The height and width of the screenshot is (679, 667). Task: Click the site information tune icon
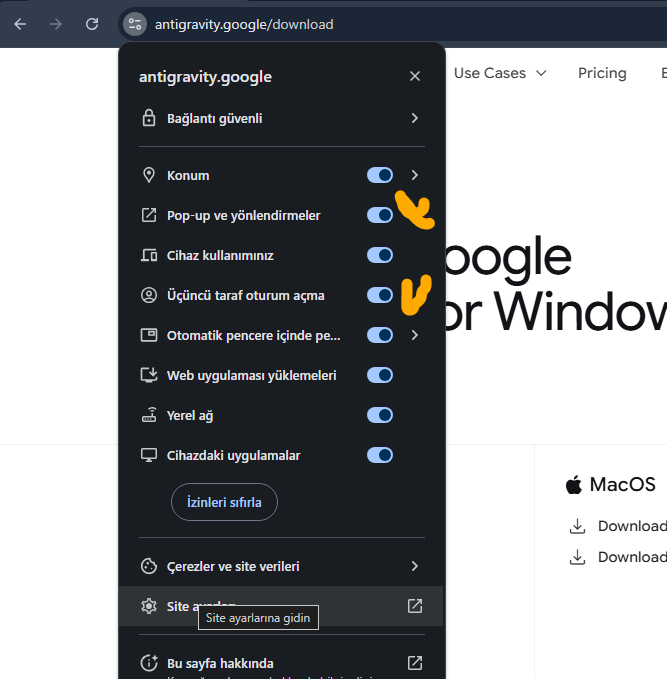coord(135,24)
